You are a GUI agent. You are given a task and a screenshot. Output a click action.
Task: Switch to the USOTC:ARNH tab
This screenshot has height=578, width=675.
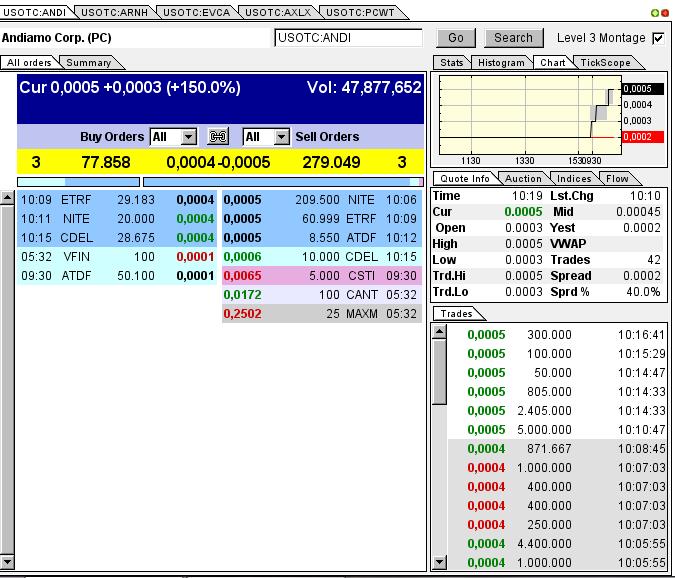click(x=114, y=12)
